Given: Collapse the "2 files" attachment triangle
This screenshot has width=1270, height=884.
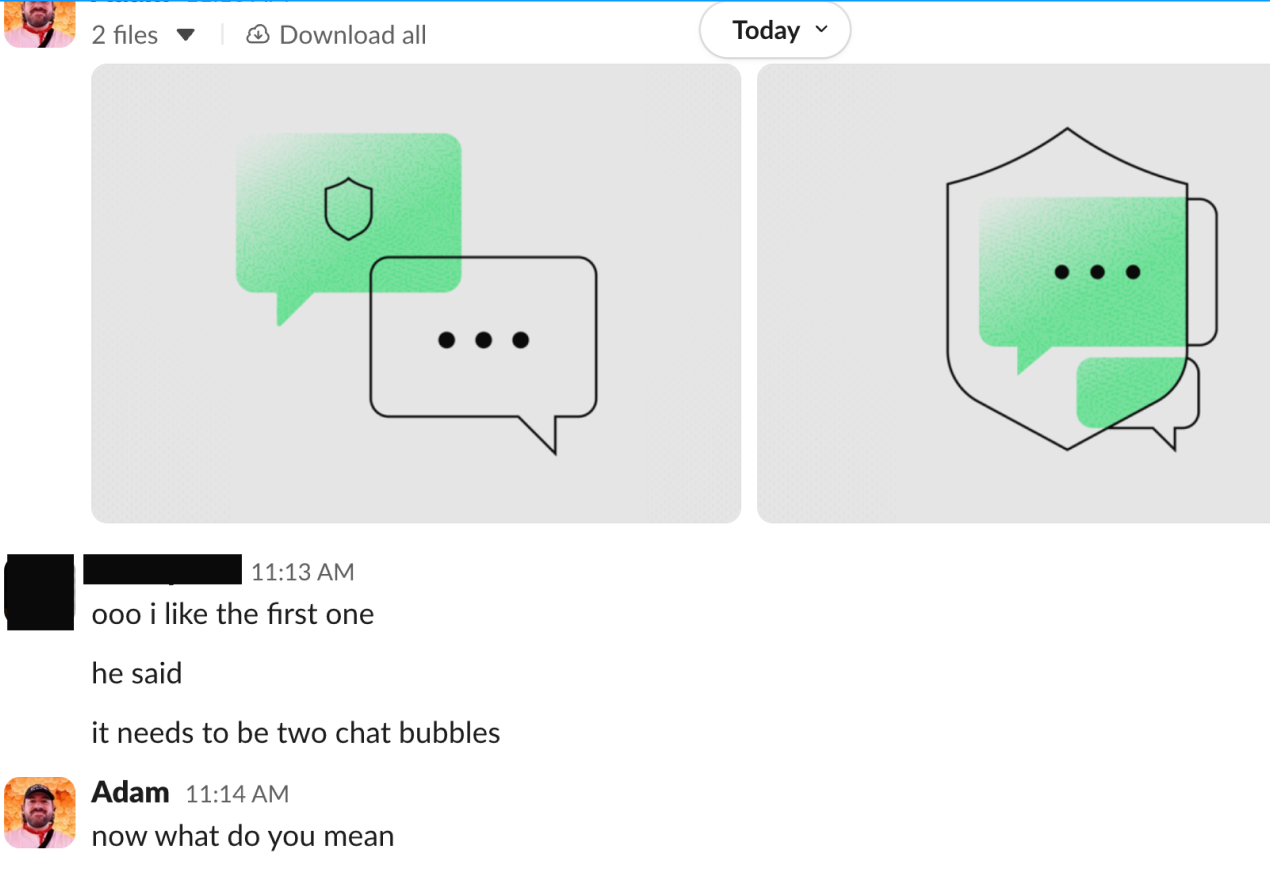Looking at the screenshot, I should [x=185, y=36].
